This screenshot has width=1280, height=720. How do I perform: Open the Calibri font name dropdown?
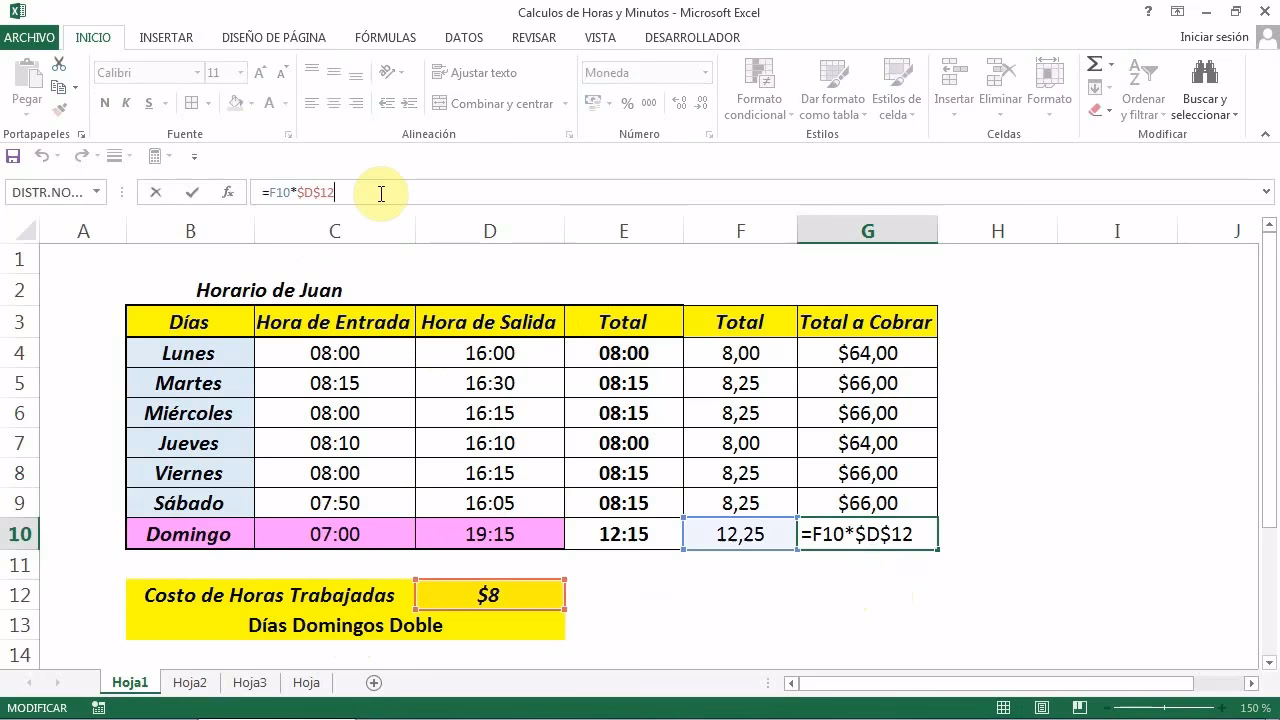coord(197,73)
